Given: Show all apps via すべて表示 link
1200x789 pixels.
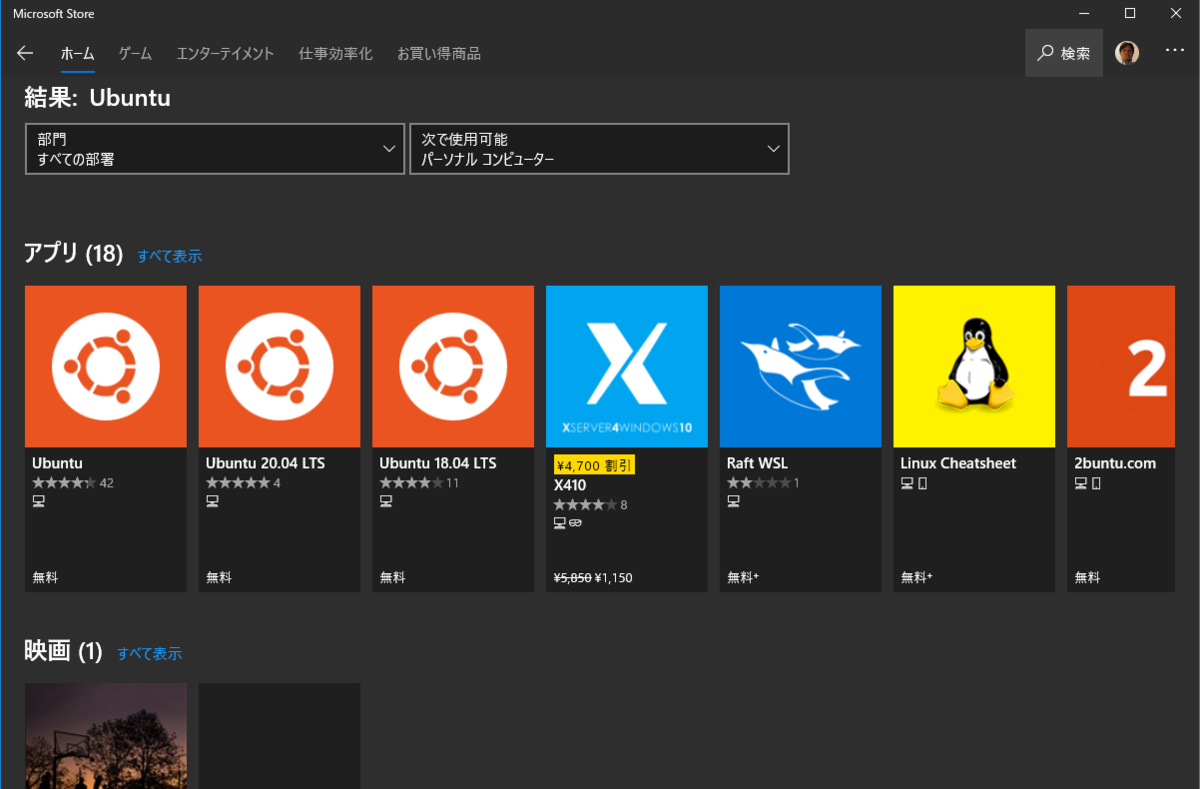Looking at the screenshot, I should coord(169,256).
